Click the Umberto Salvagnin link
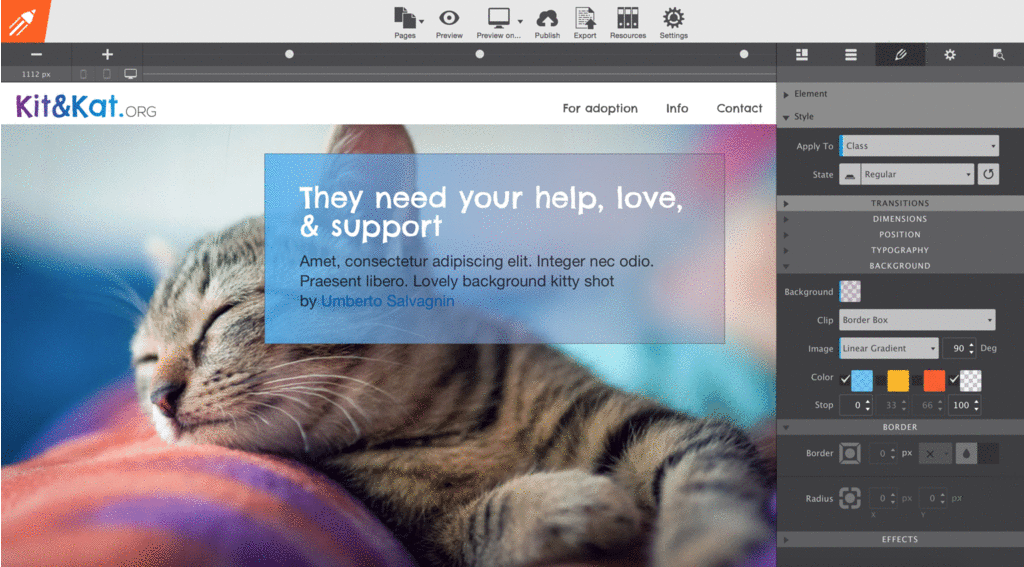 [x=387, y=300]
